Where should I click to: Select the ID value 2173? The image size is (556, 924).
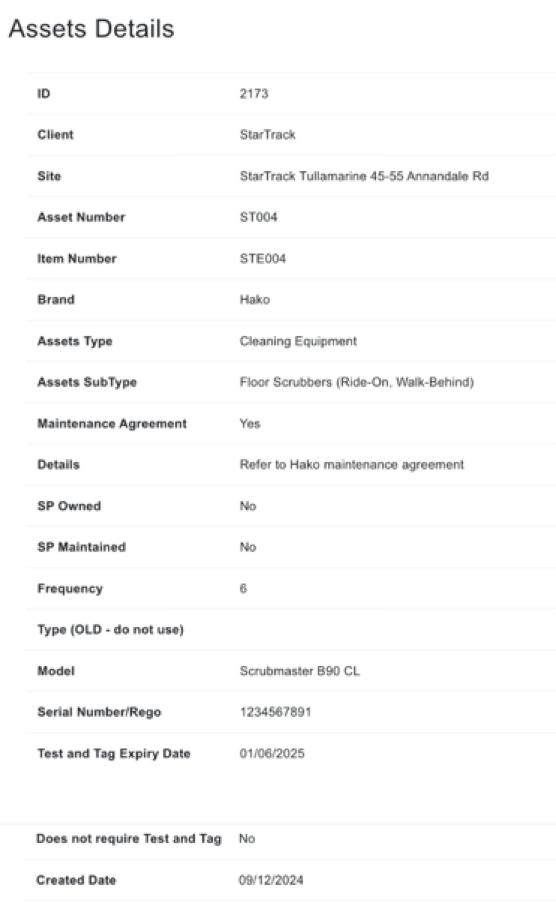coord(254,94)
